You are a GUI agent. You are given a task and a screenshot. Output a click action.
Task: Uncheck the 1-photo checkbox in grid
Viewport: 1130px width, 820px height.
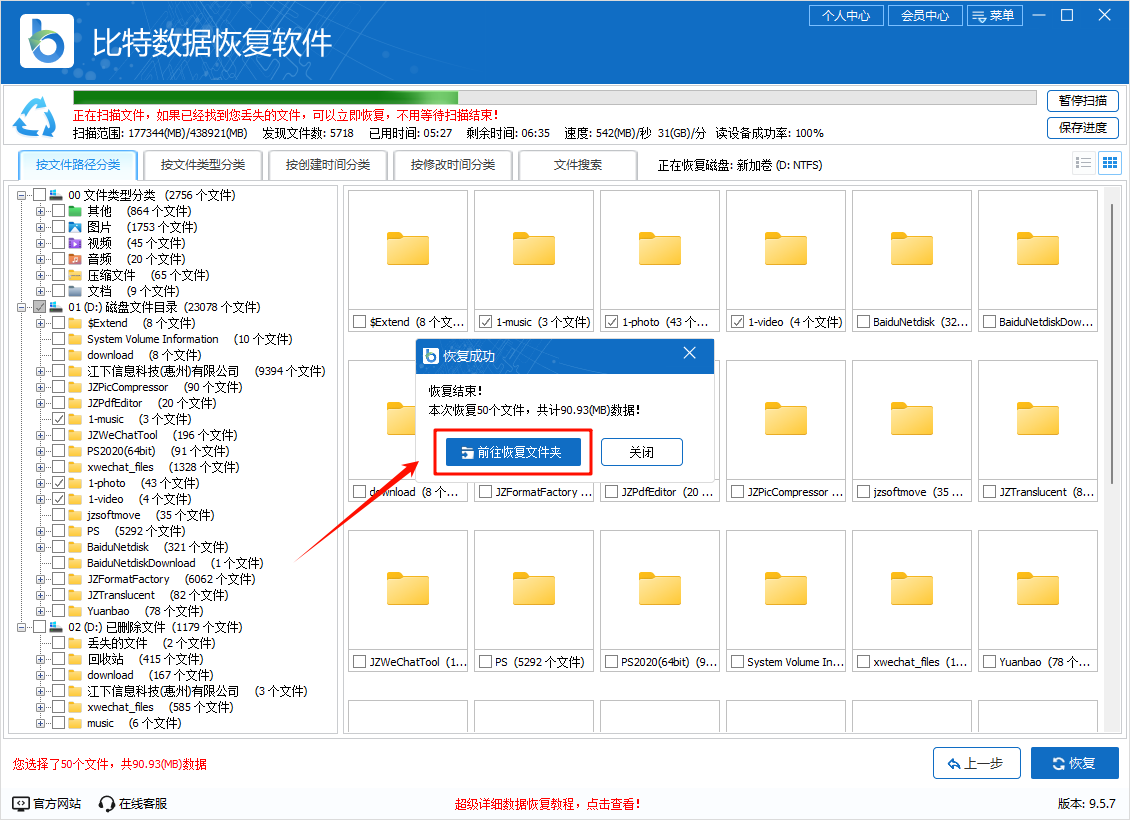coord(612,322)
